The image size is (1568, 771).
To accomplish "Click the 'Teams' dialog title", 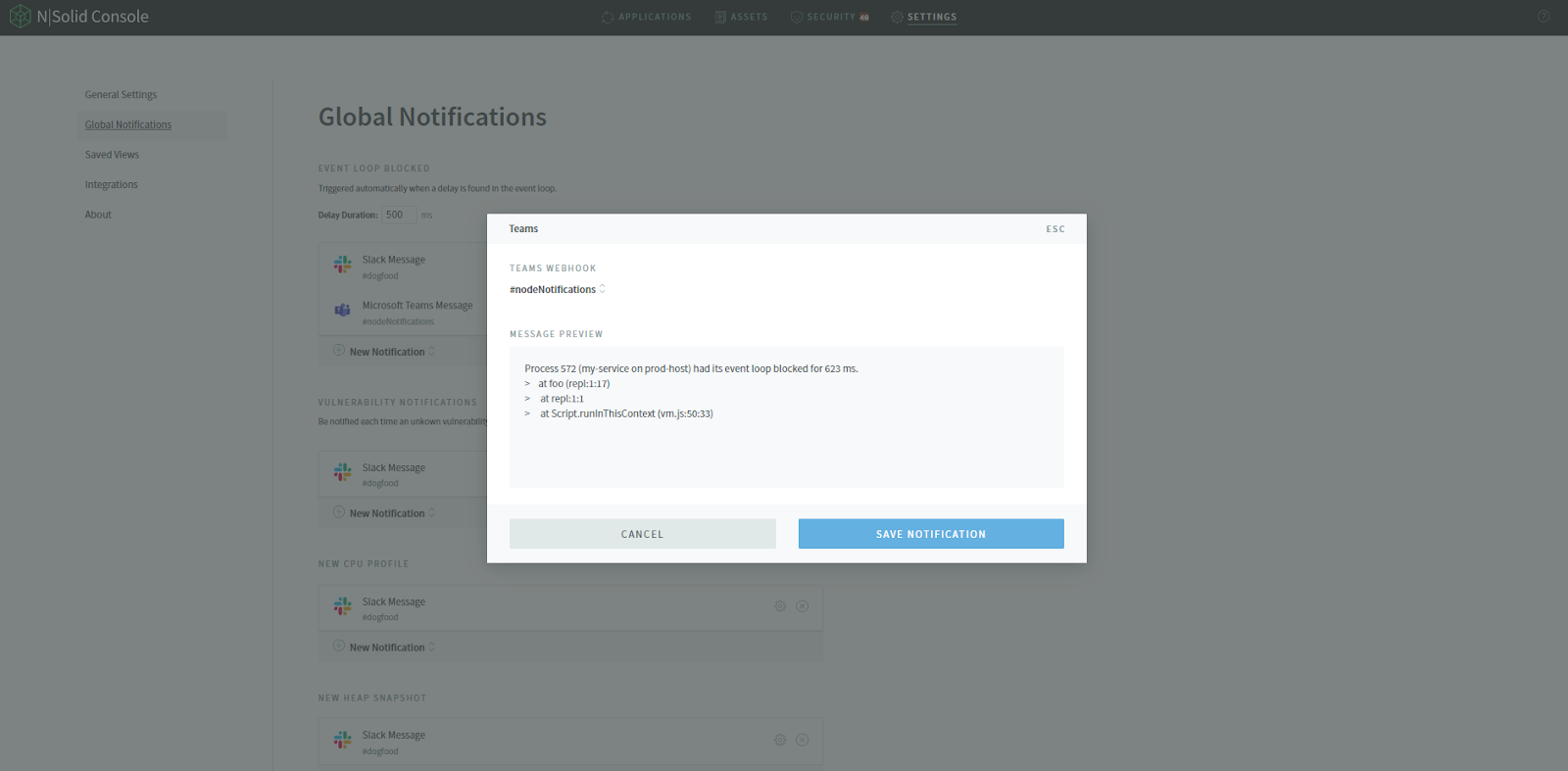I will [x=523, y=229].
